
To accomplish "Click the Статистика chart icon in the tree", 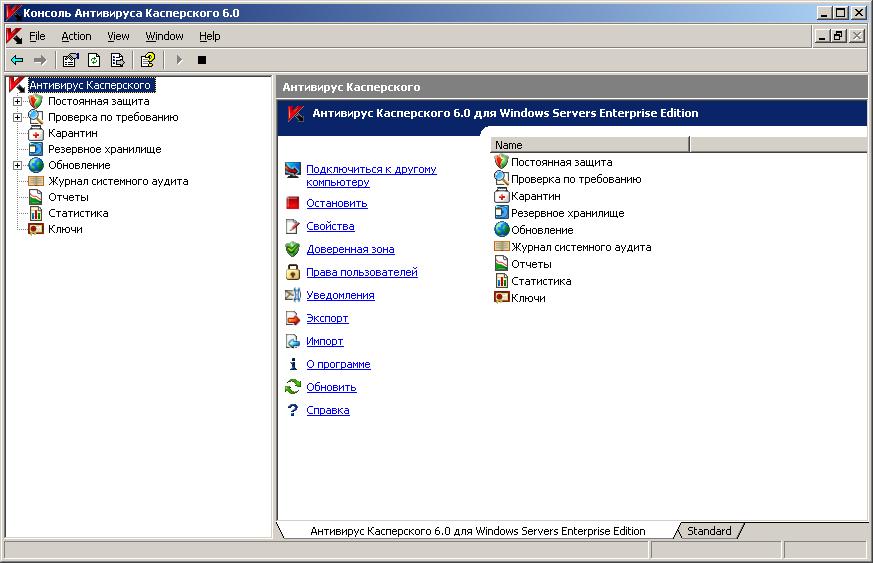I will pos(36,213).
